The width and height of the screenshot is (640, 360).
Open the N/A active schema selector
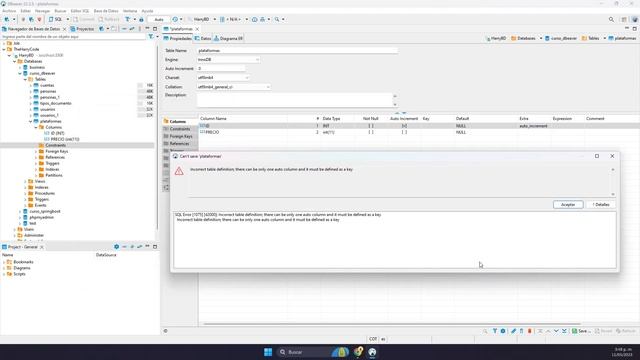coord(233,19)
